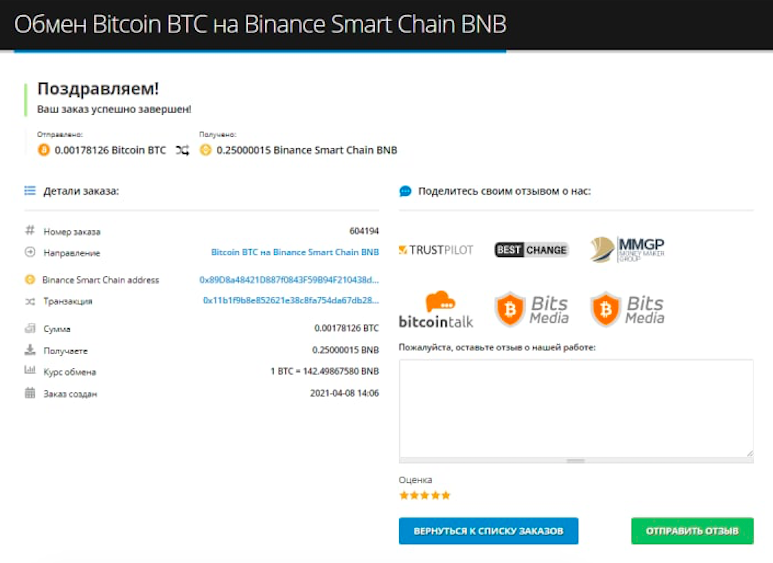Click the green Отправить отзыв button
773x563 pixels.
(x=692, y=531)
